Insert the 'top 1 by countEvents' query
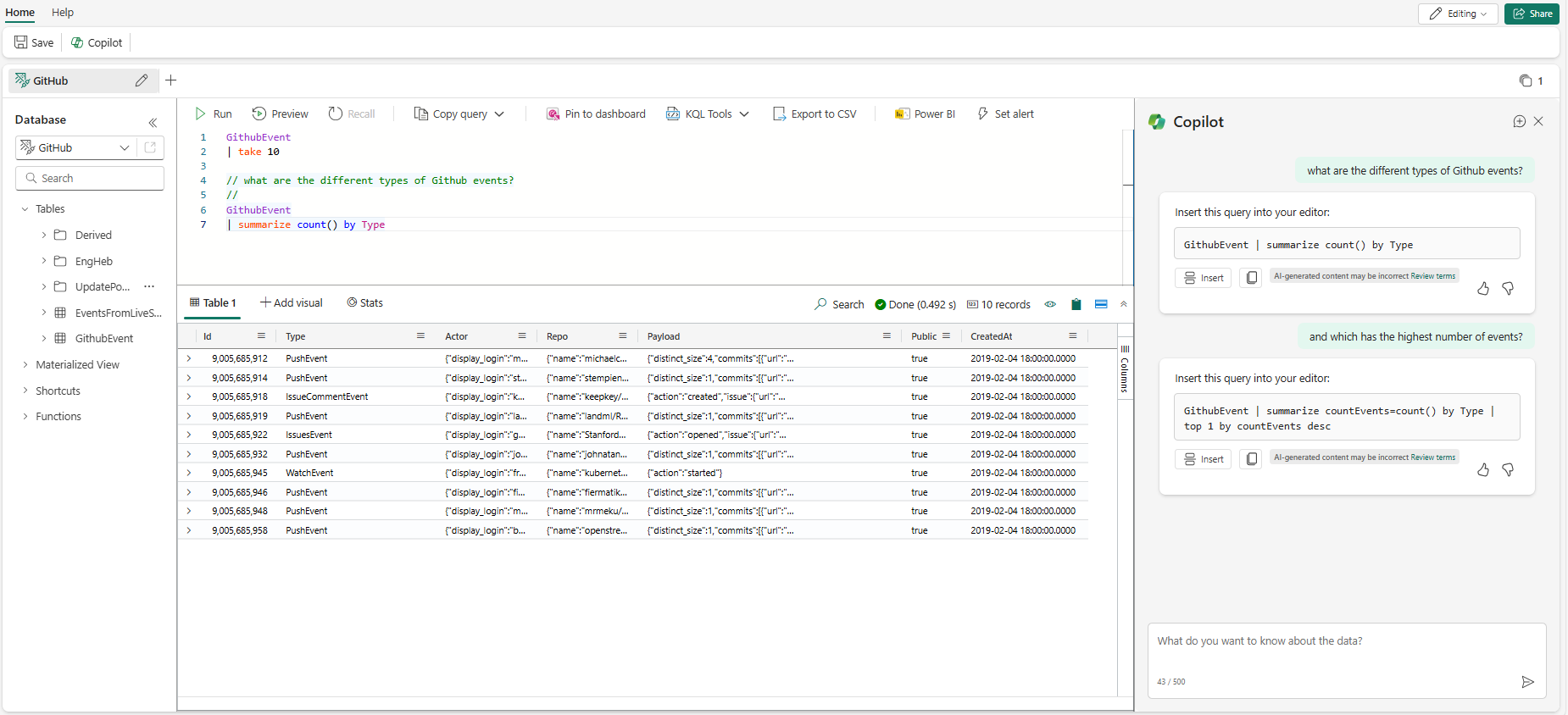 (1203, 459)
